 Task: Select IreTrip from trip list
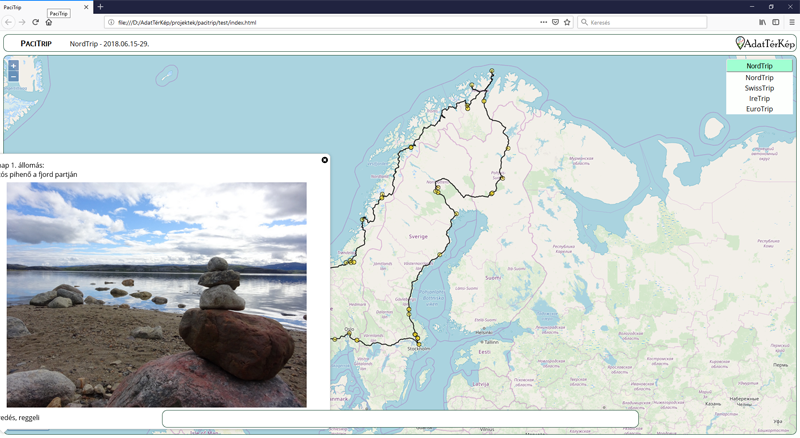tap(759, 99)
